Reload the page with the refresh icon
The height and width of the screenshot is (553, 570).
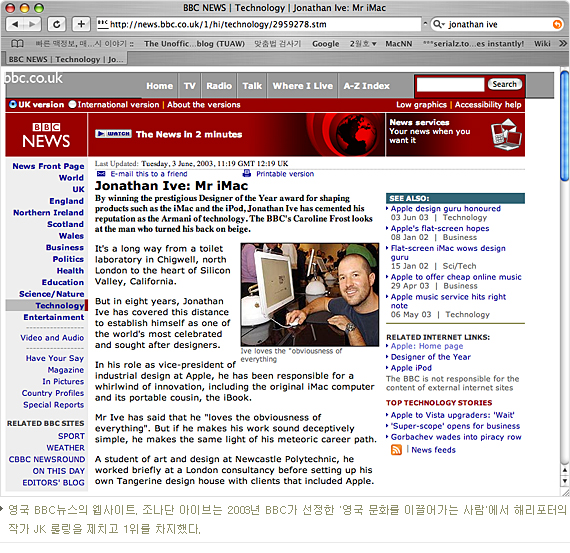57,24
